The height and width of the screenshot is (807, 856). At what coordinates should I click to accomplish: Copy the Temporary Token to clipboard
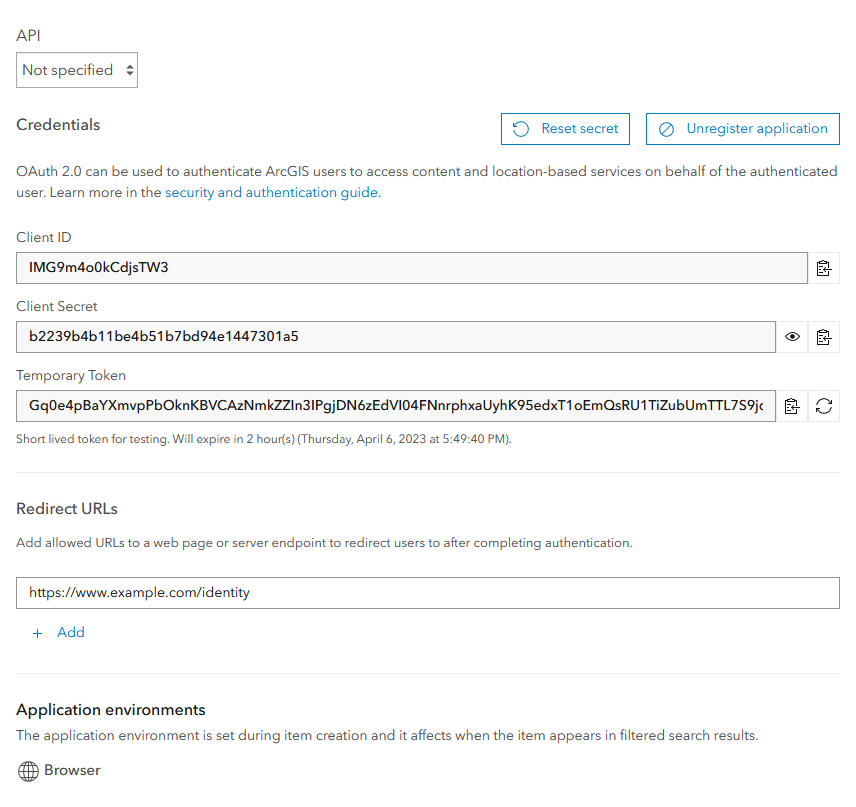792,406
